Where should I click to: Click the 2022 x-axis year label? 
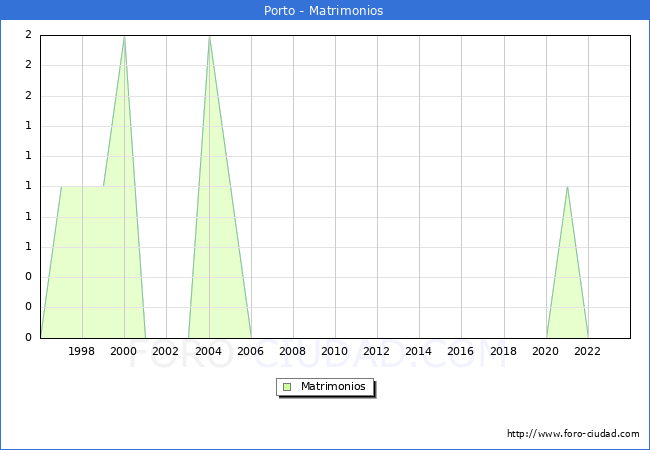tap(587, 351)
